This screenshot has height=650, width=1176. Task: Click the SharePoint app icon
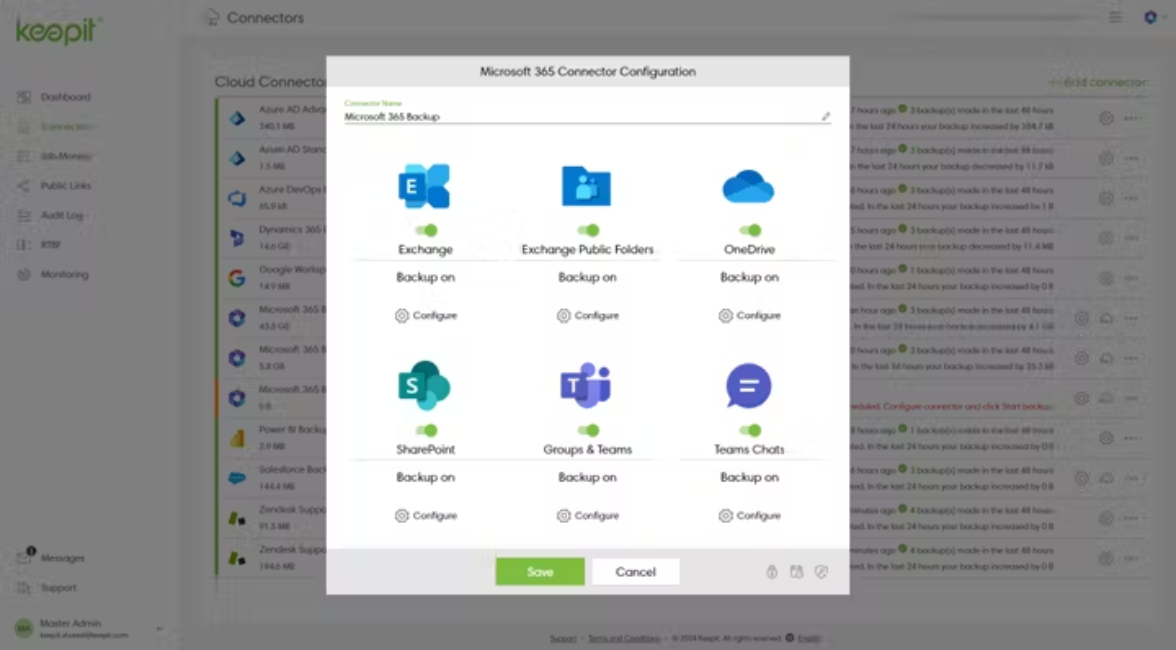[x=424, y=385]
